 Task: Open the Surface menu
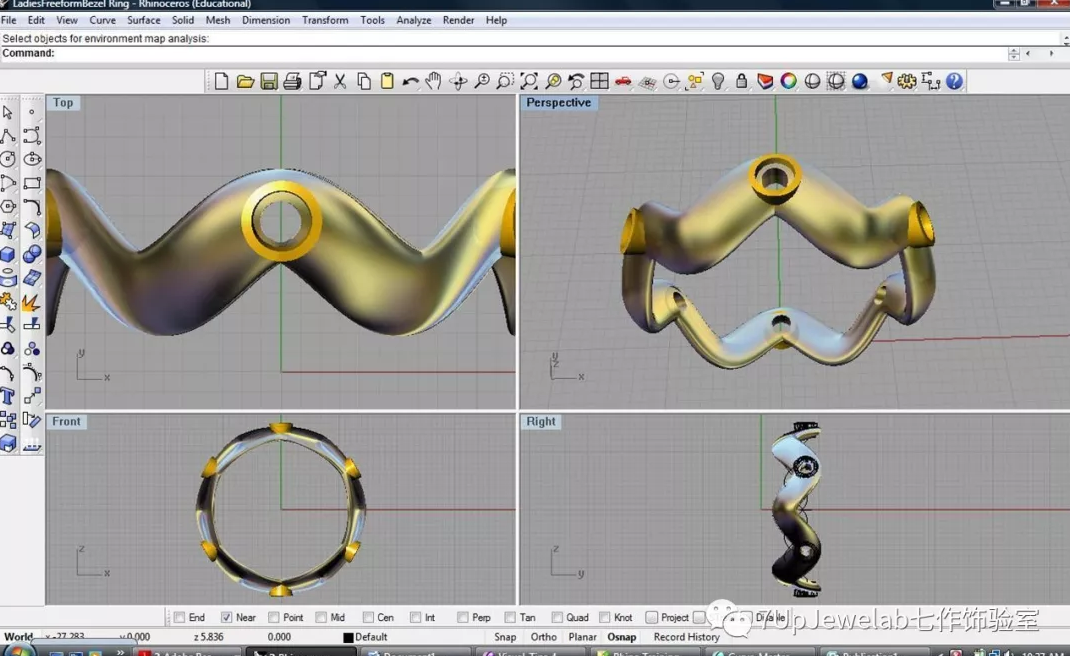coord(143,20)
